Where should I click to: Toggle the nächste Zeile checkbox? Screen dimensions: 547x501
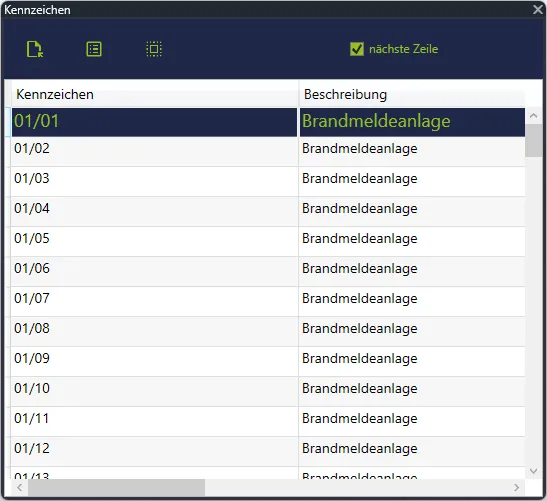pos(357,49)
